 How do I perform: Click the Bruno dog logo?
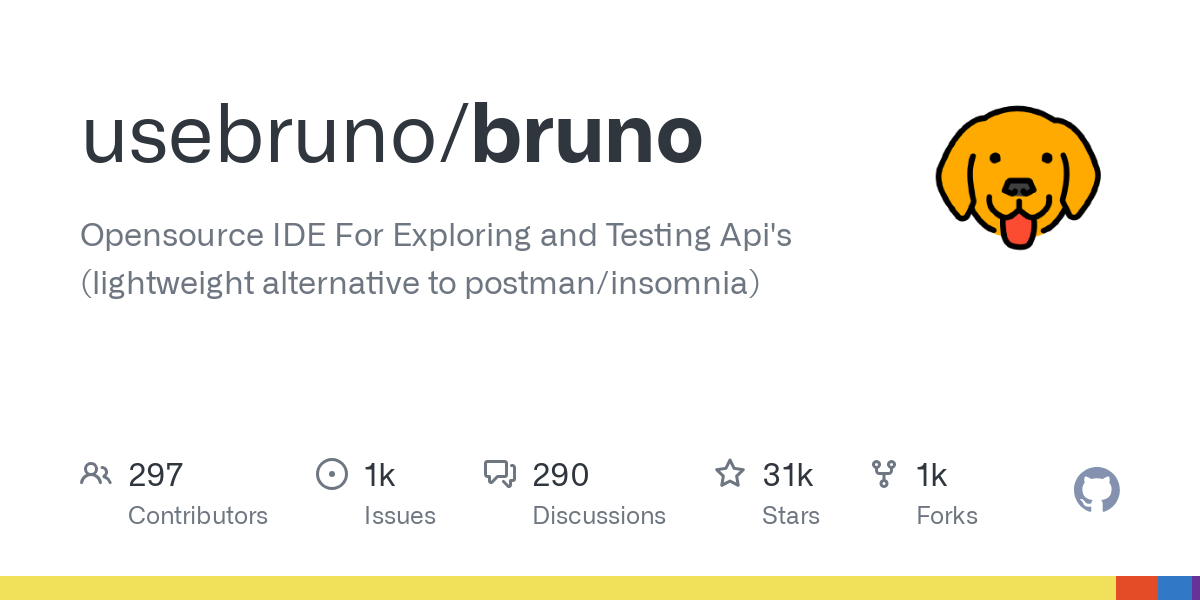(1018, 177)
